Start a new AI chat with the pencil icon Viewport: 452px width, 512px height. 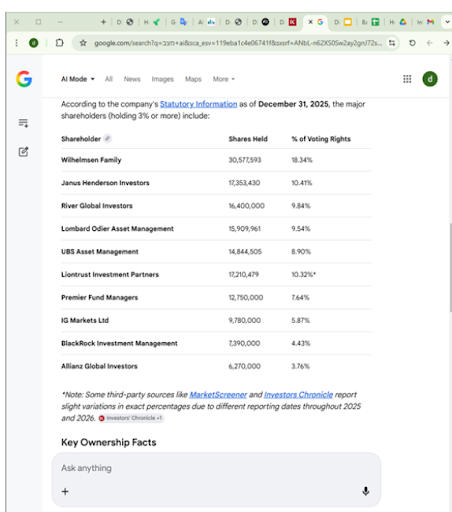[x=23, y=152]
